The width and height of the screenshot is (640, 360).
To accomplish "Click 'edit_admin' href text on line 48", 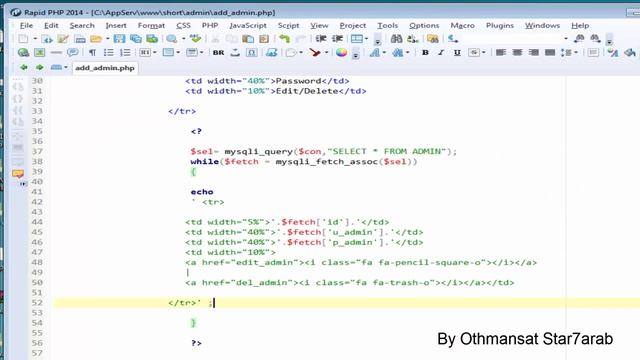I will [265, 262].
